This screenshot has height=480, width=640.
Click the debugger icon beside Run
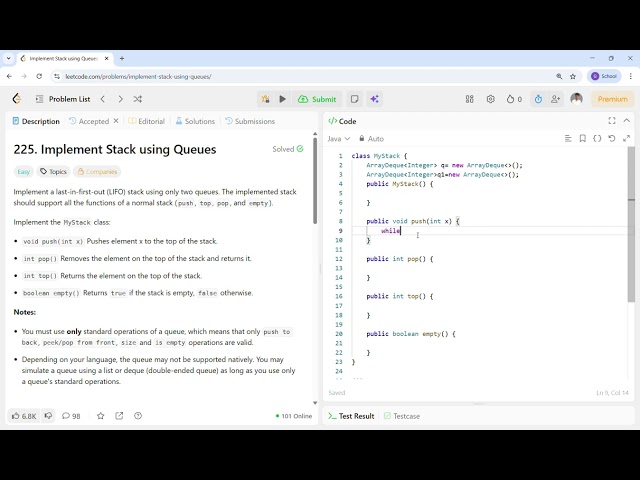[265, 99]
